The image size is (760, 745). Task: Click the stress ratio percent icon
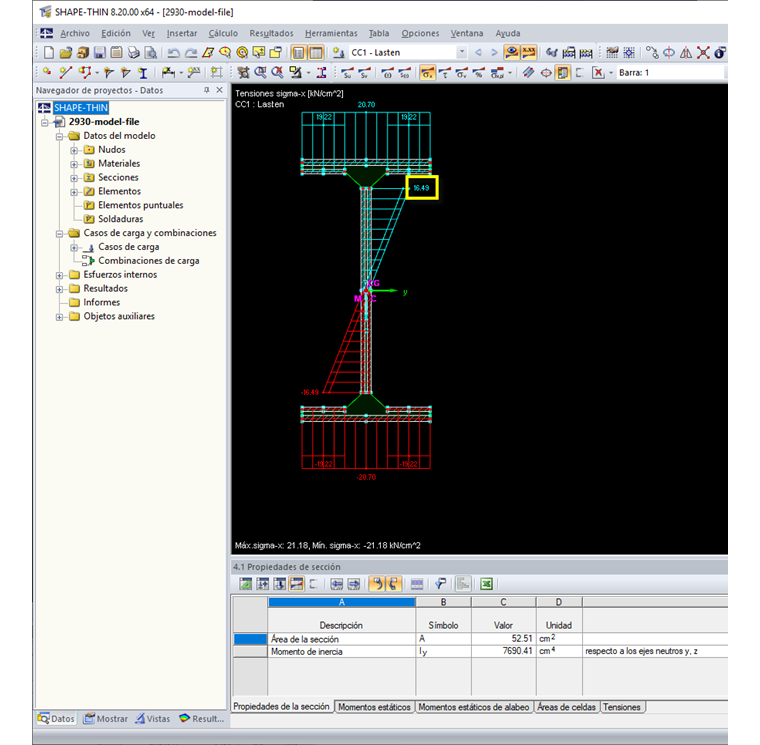coord(479,73)
